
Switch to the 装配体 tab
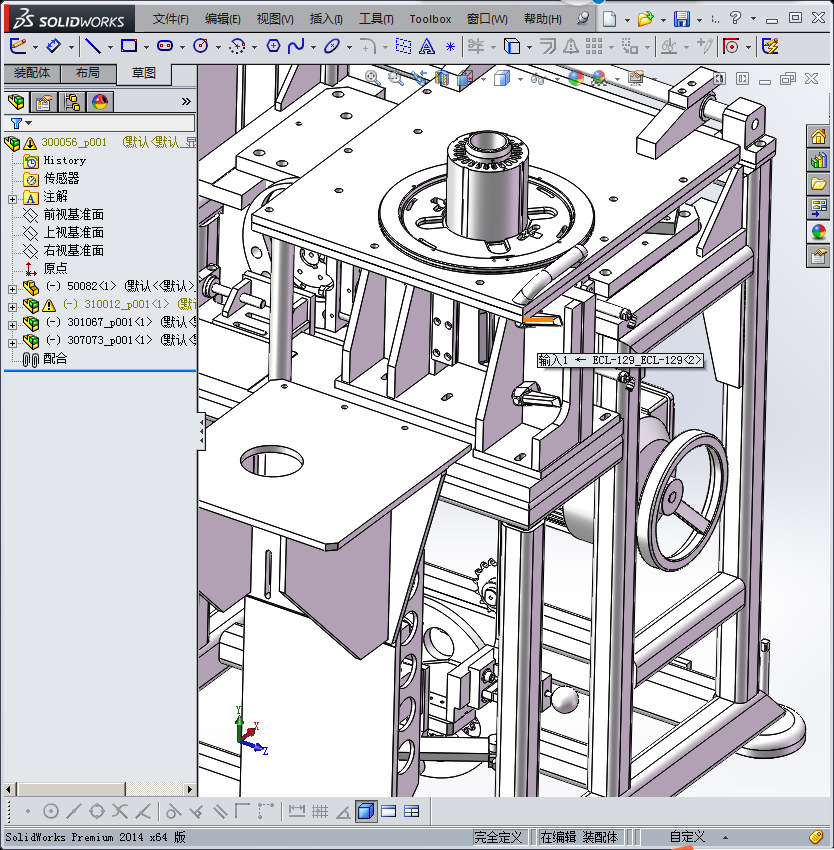[33, 73]
